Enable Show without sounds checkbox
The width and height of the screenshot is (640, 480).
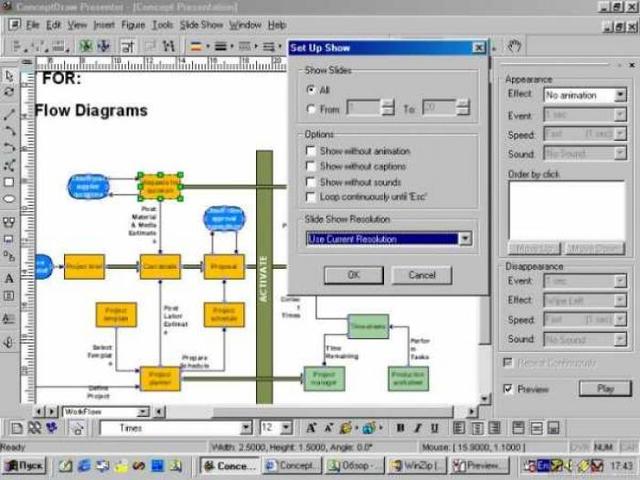coord(311,182)
